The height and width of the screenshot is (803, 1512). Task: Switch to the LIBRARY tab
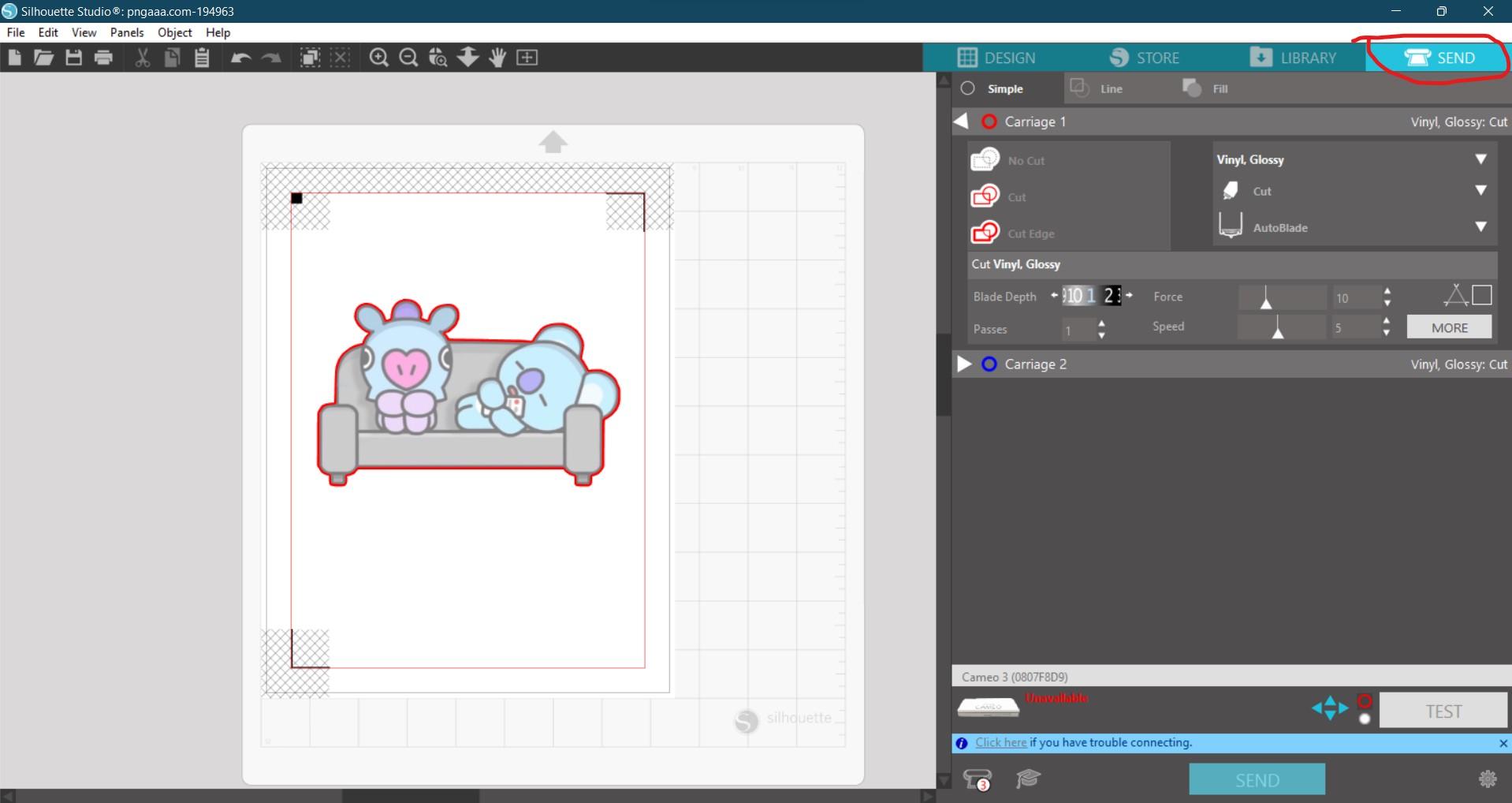click(x=1293, y=58)
